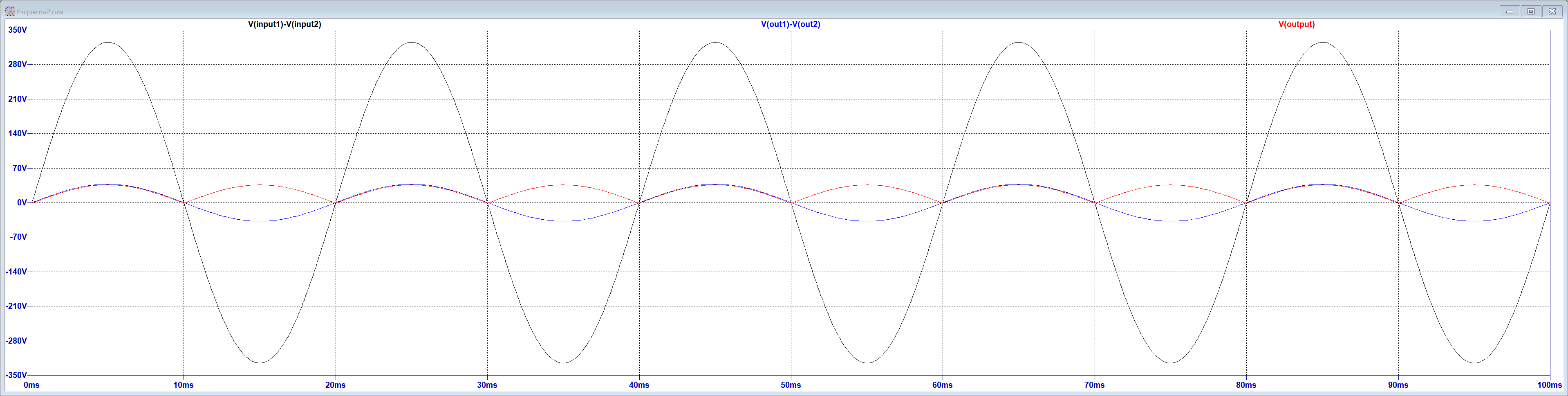Click the 140V vertical axis tick label
Image resolution: width=1568 pixels, height=396 pixels.
(x=17, y=133)
